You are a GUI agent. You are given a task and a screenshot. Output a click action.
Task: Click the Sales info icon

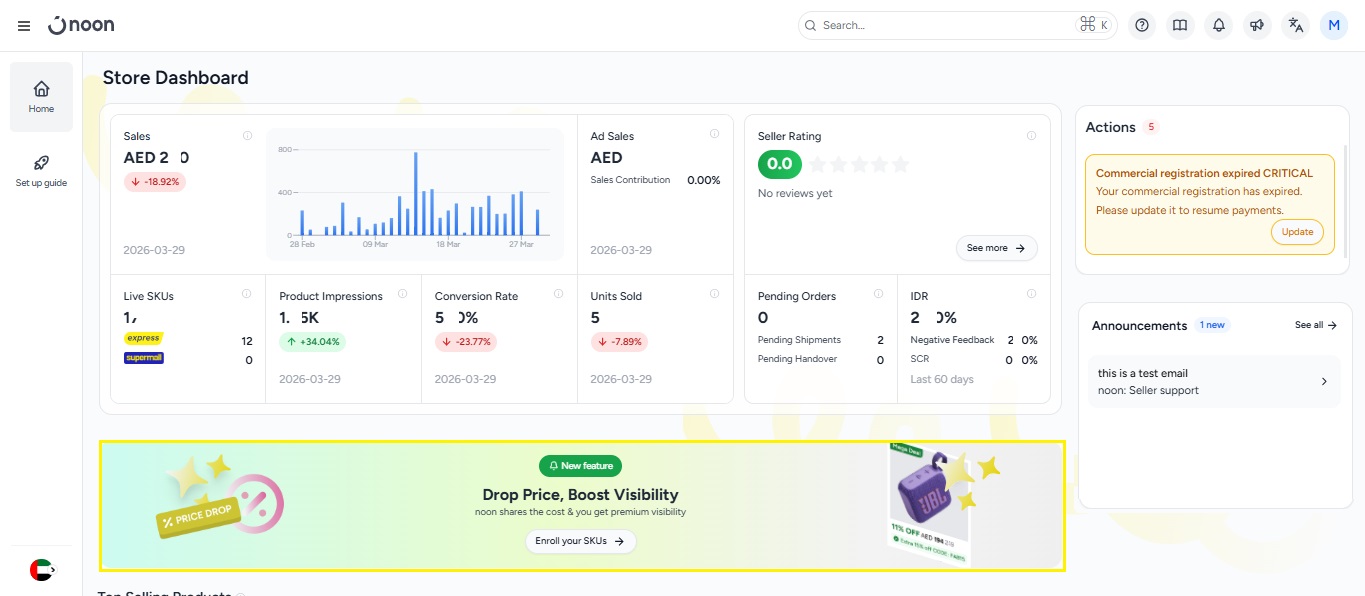(x=247, y=135)
